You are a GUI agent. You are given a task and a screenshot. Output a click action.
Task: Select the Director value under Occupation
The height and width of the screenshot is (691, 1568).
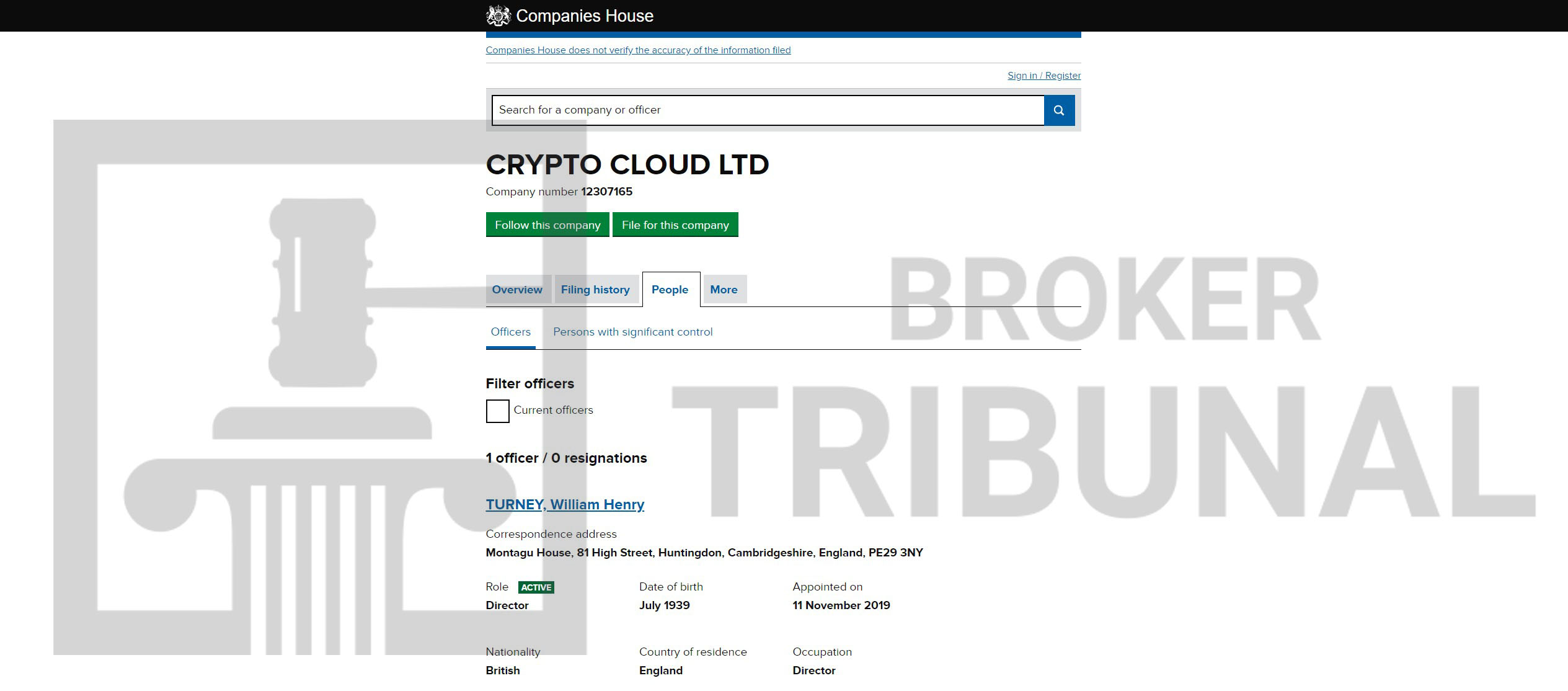813,671
